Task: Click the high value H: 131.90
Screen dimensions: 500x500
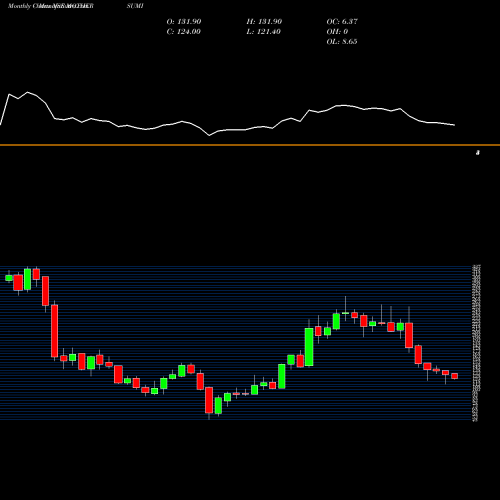Action: [x=264, y=22]
